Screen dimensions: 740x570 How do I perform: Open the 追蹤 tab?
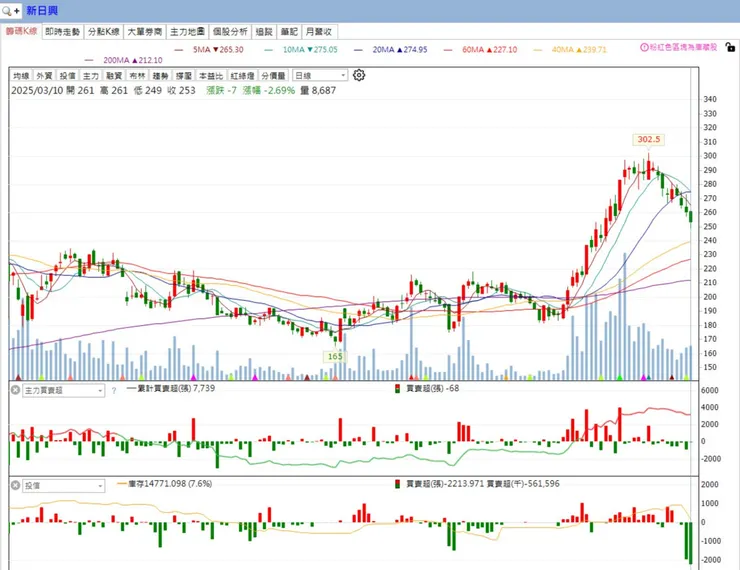(264, 32)
